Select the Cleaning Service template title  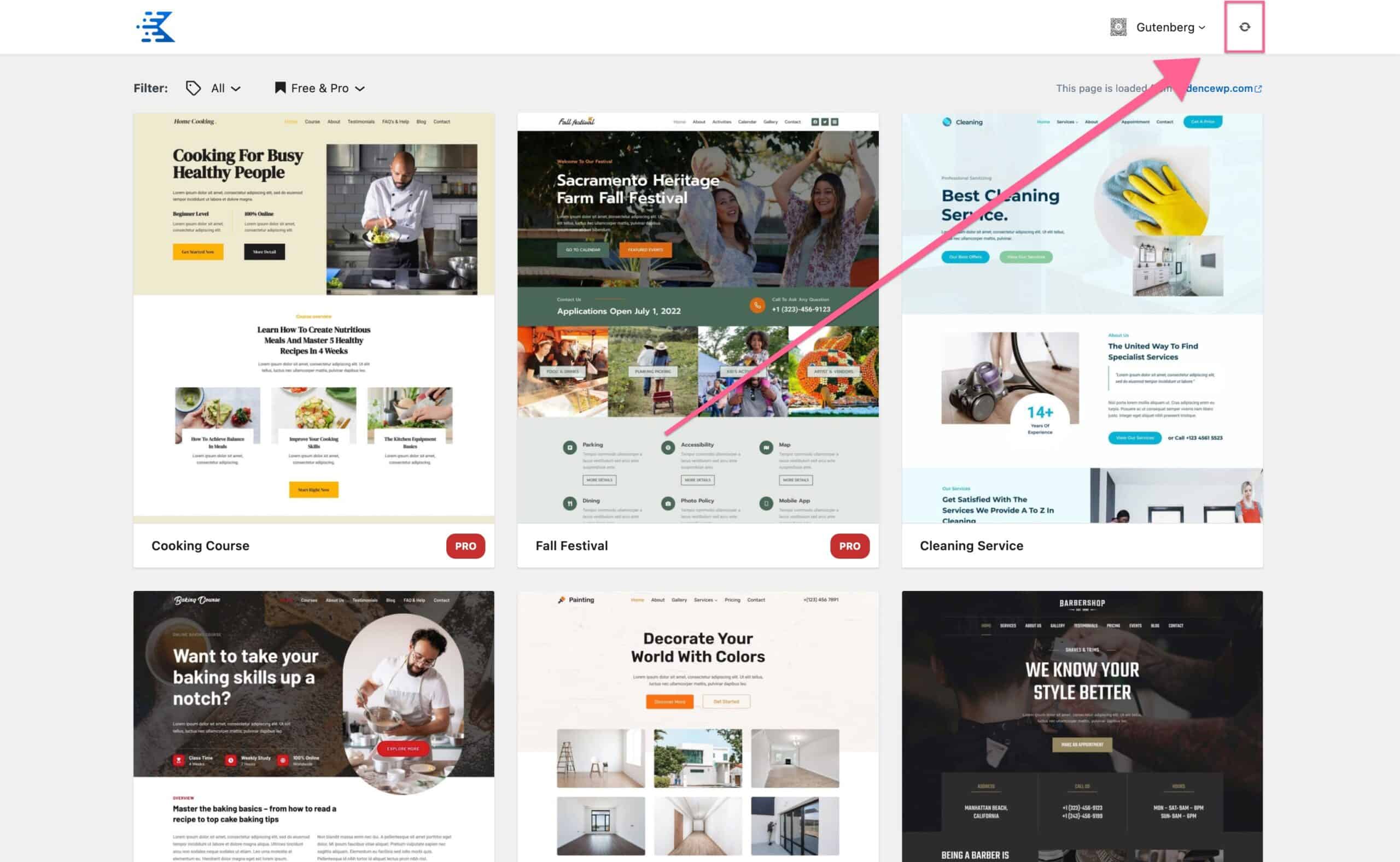pyautogui.click(x=971, y=546)
